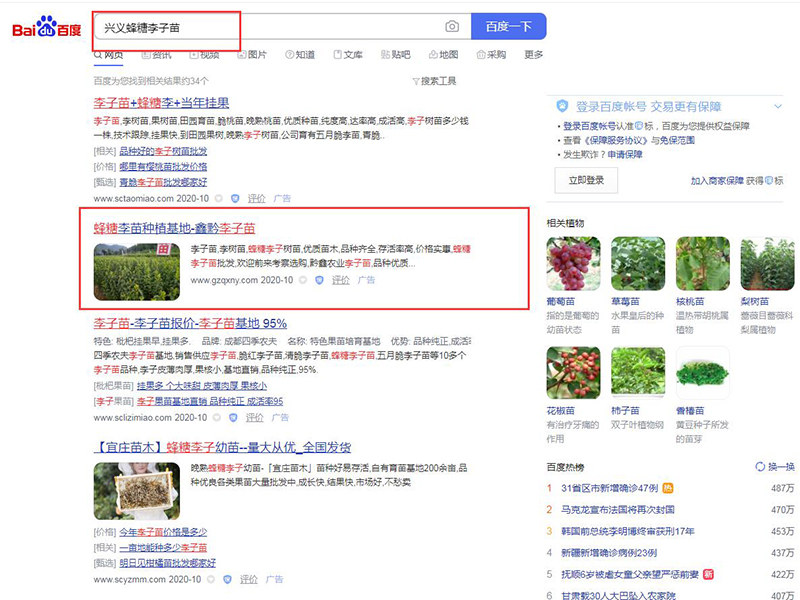
Task: Click the 草莓苗 plant image
Action: (x=638, y=263)
